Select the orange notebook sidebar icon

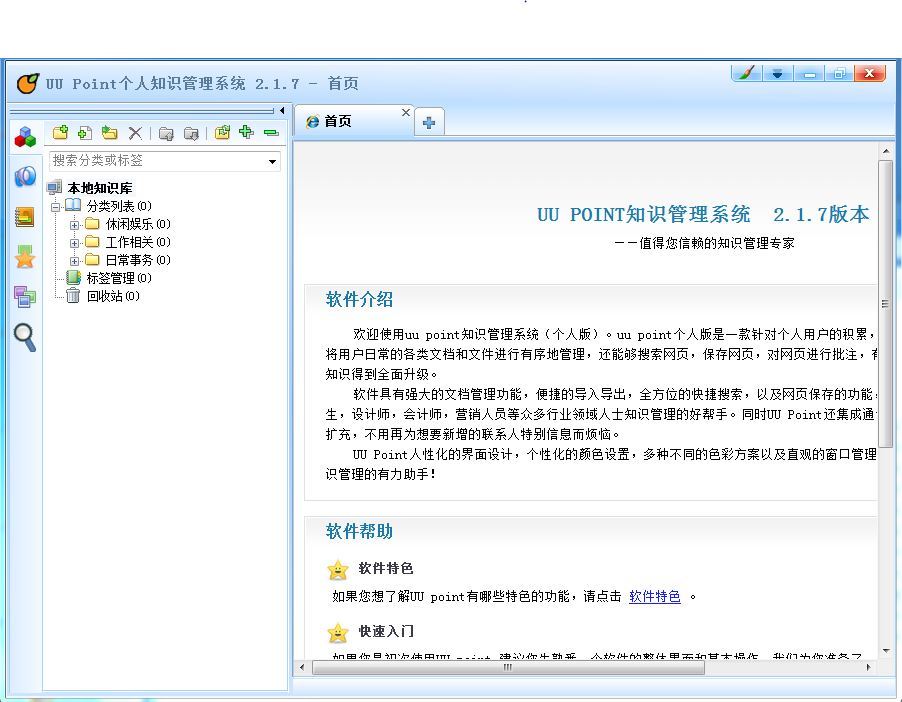[25, 216]
